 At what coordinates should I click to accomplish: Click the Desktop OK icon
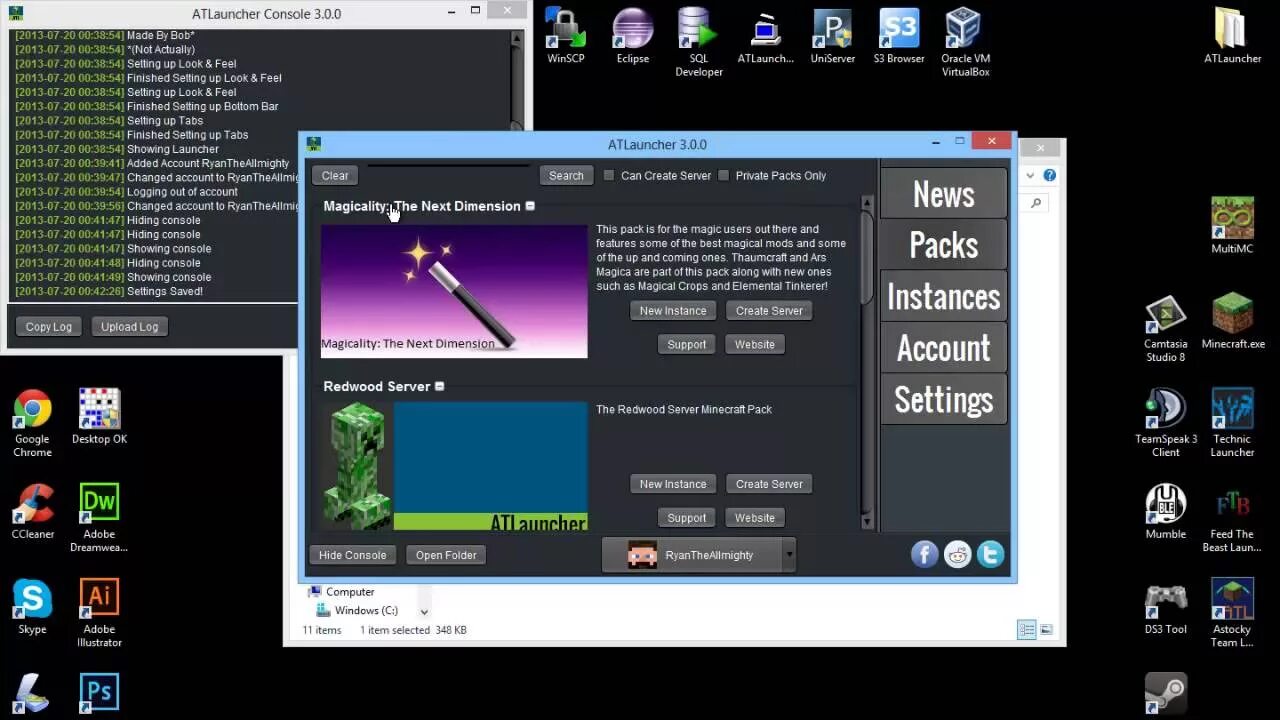tap(99, 417)
